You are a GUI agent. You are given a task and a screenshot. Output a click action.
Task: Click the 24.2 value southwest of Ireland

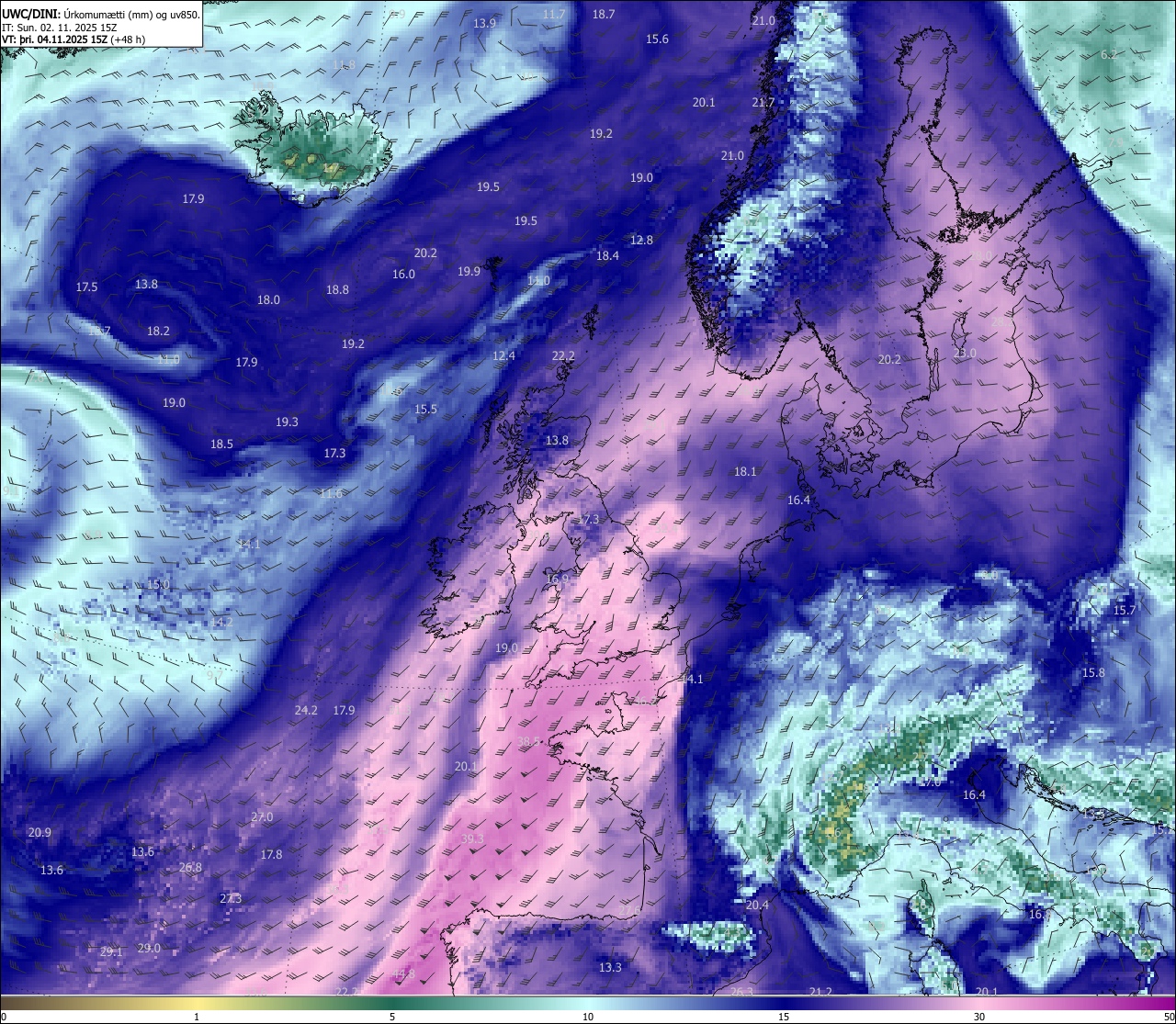[x=306, y=710]
